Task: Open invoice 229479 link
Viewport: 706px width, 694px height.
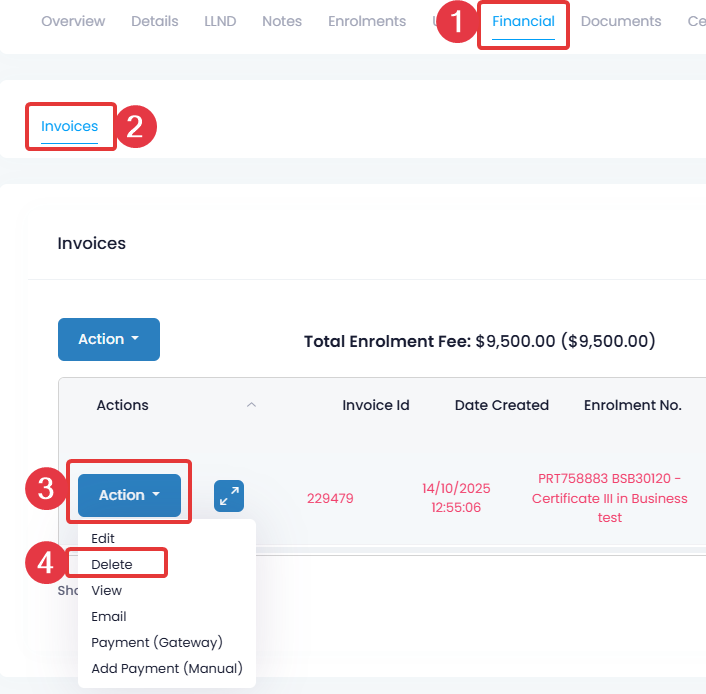Action: point(330,498)
